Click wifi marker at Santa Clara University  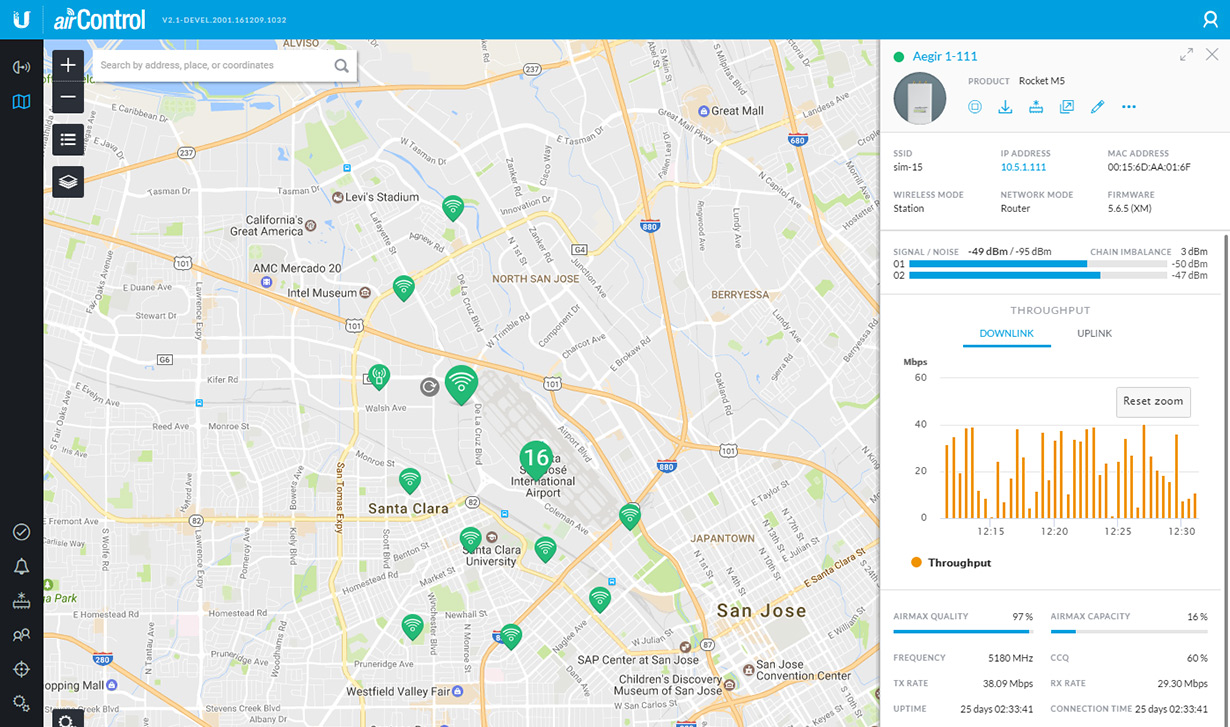click(470, 540)
